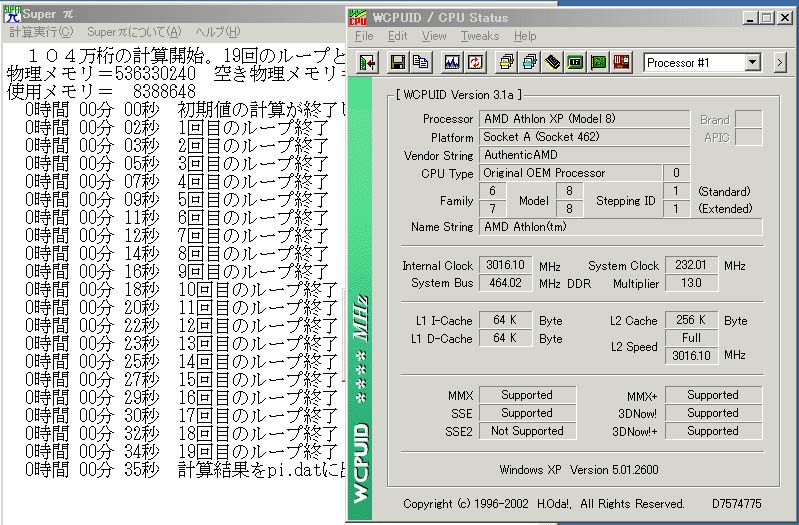
Task: Click the Platform field Socket A
Action: (584, 137)
